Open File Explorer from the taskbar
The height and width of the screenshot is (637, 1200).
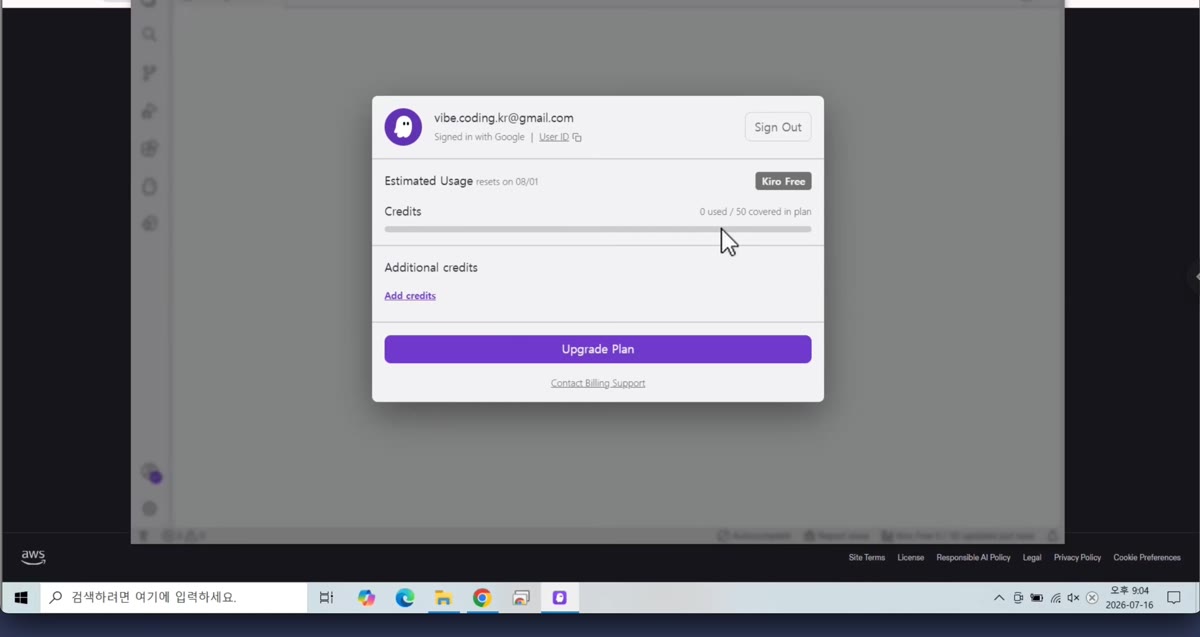[x=443, y=598]
